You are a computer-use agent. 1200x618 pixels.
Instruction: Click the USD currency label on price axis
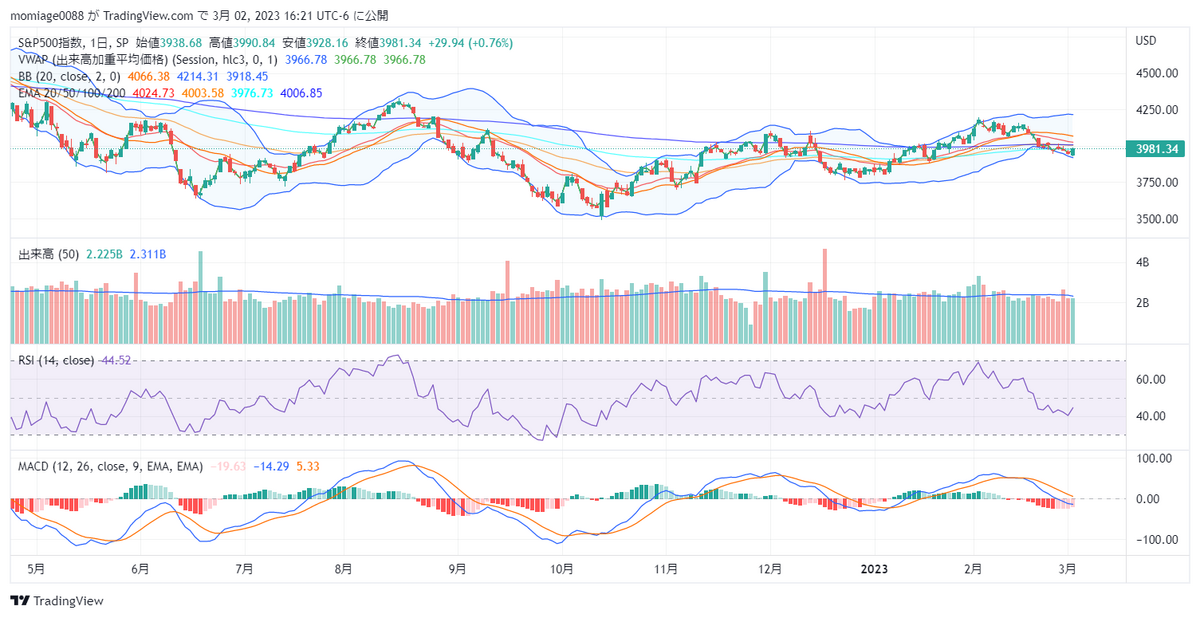click(x=1146, y=41)
